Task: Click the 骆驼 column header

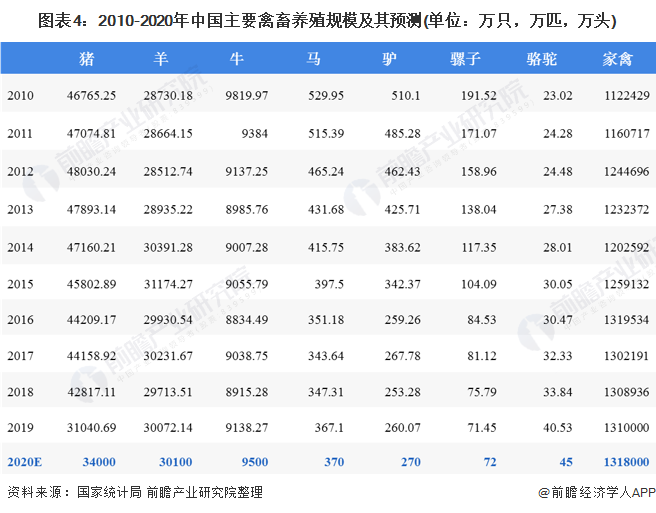Action: 541,59
